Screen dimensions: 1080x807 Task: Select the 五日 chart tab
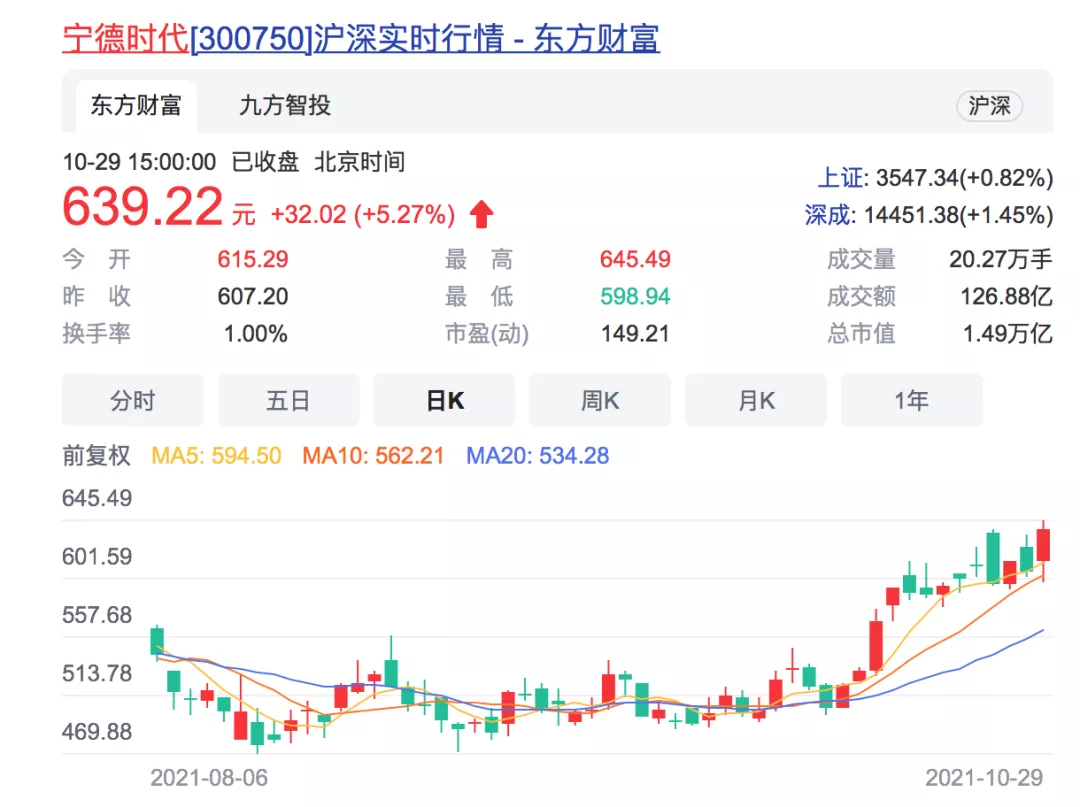[289, 400]
